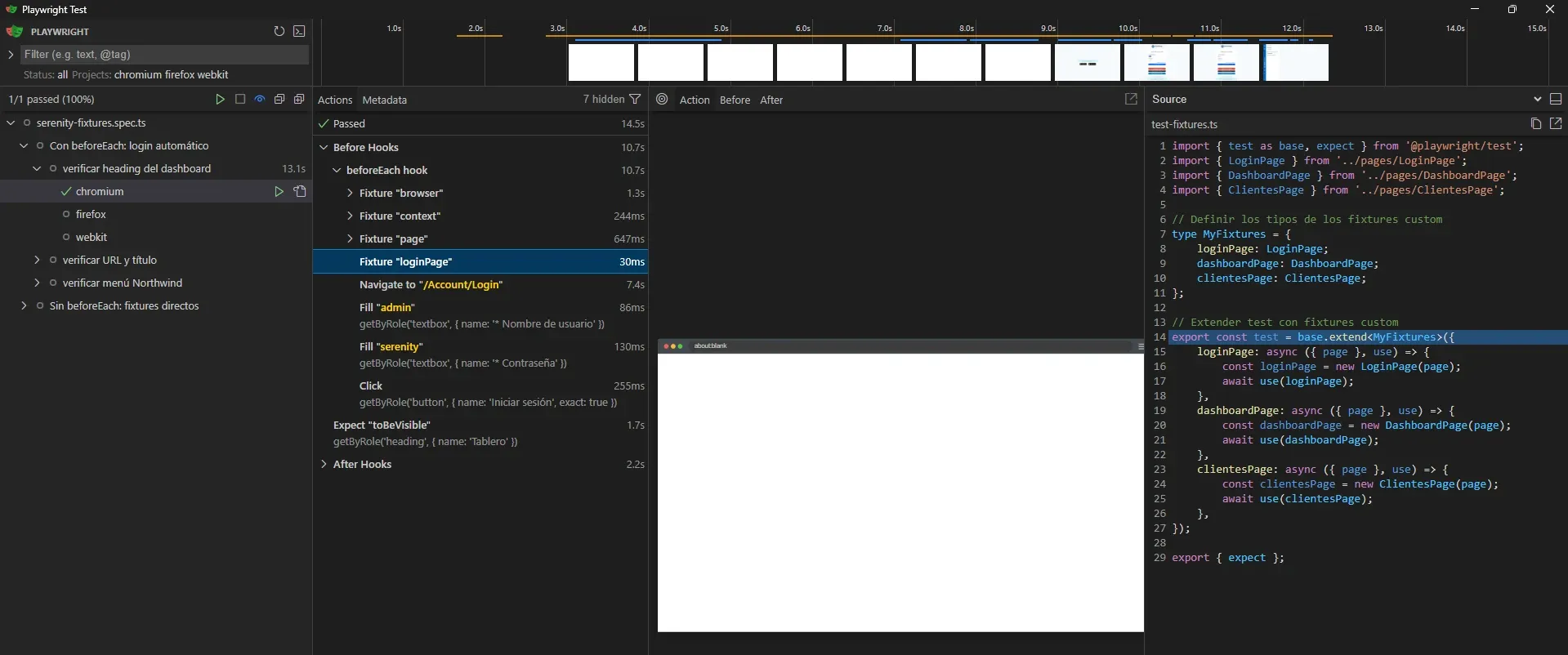Run the chromium test play icon
The height and width of the screenshot is (655, 1568).
click(279, 191)
